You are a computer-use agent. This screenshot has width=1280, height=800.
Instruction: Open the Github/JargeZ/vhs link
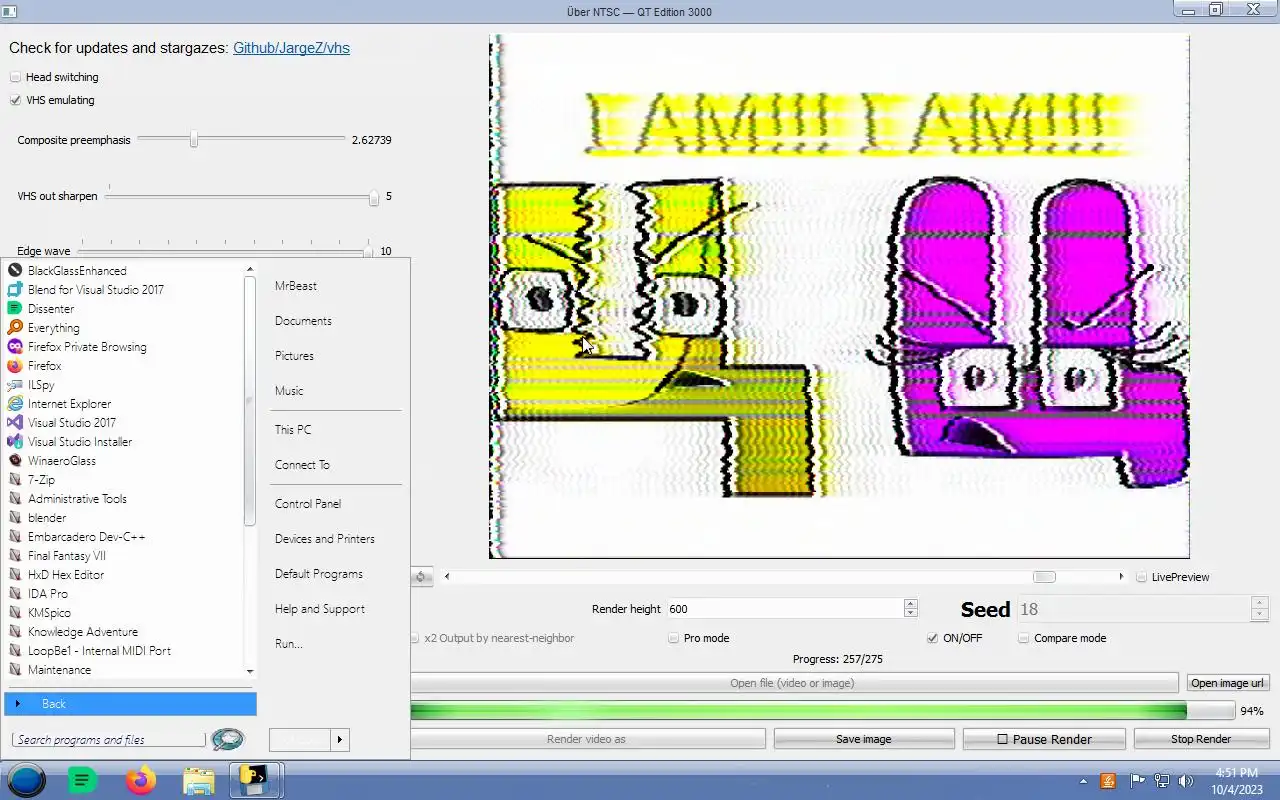coord(291,48)
